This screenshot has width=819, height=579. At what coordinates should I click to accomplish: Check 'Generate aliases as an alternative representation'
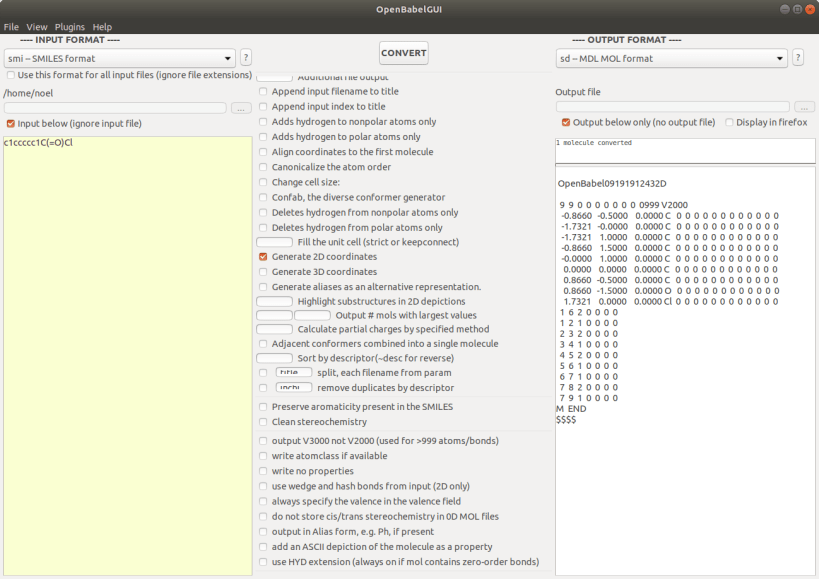pos(263,287)
